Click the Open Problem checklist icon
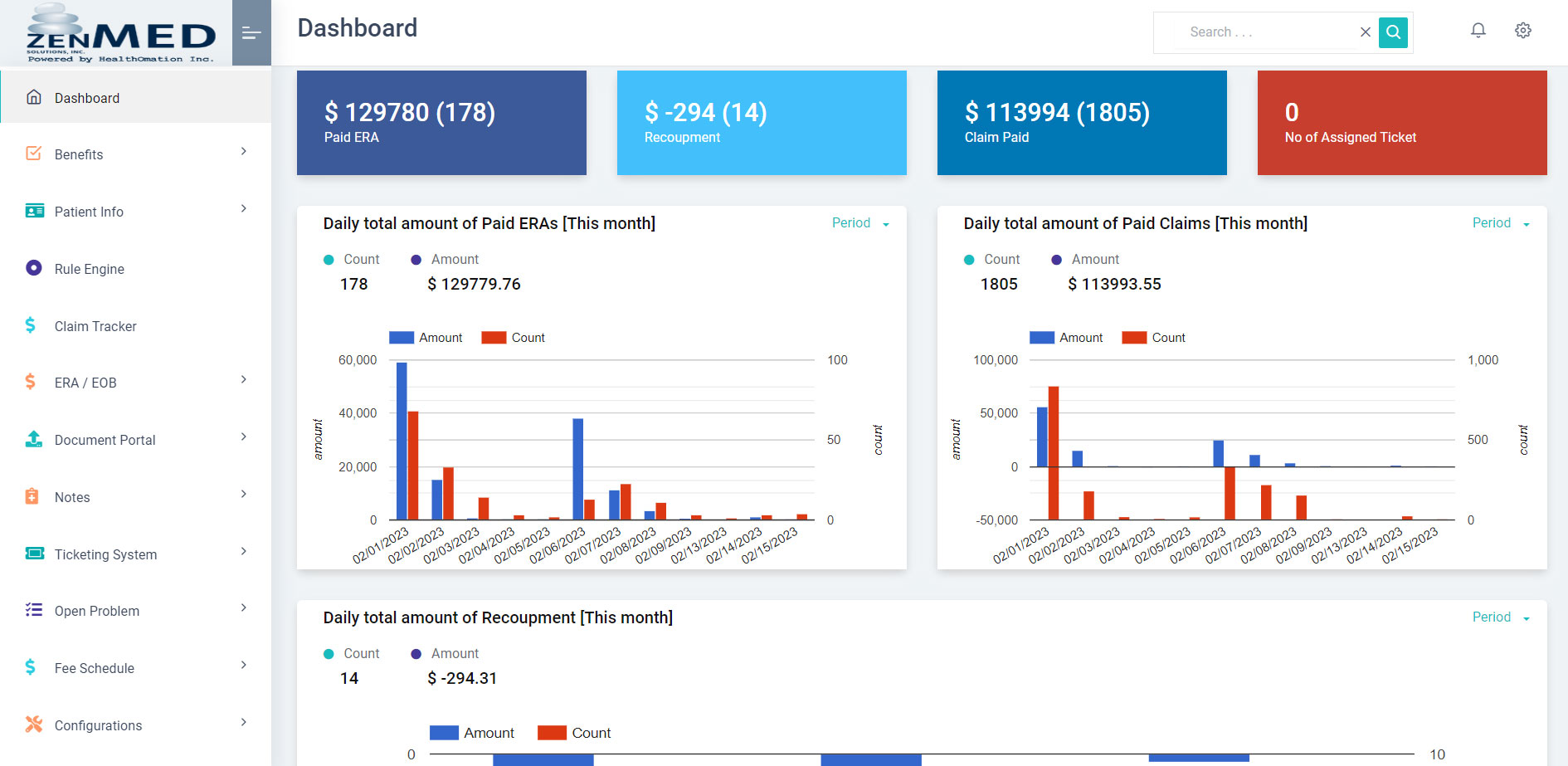 (34, 610)
